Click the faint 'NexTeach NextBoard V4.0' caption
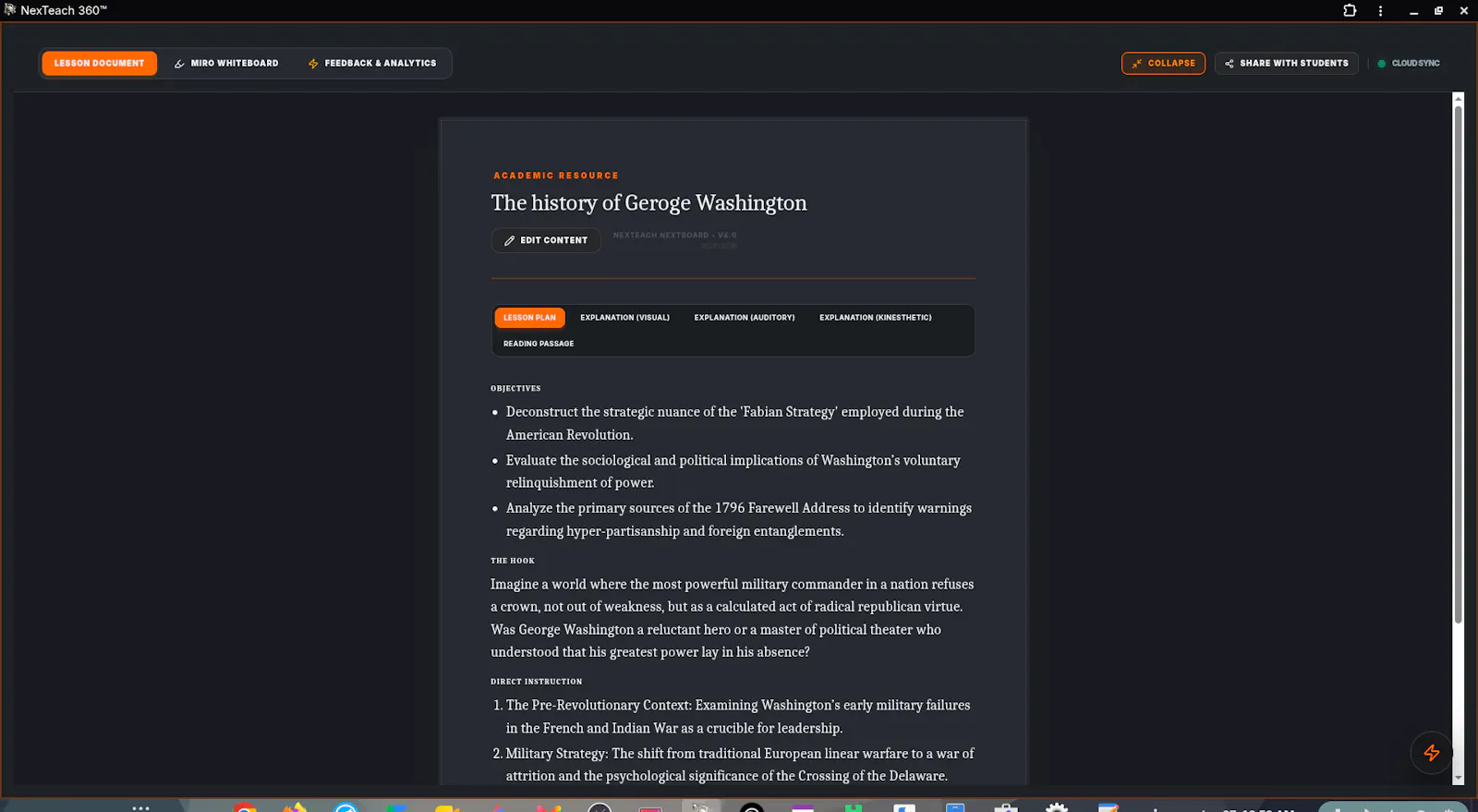The image size is (1478, 812). pyautogui.click(x=674, y=236)
